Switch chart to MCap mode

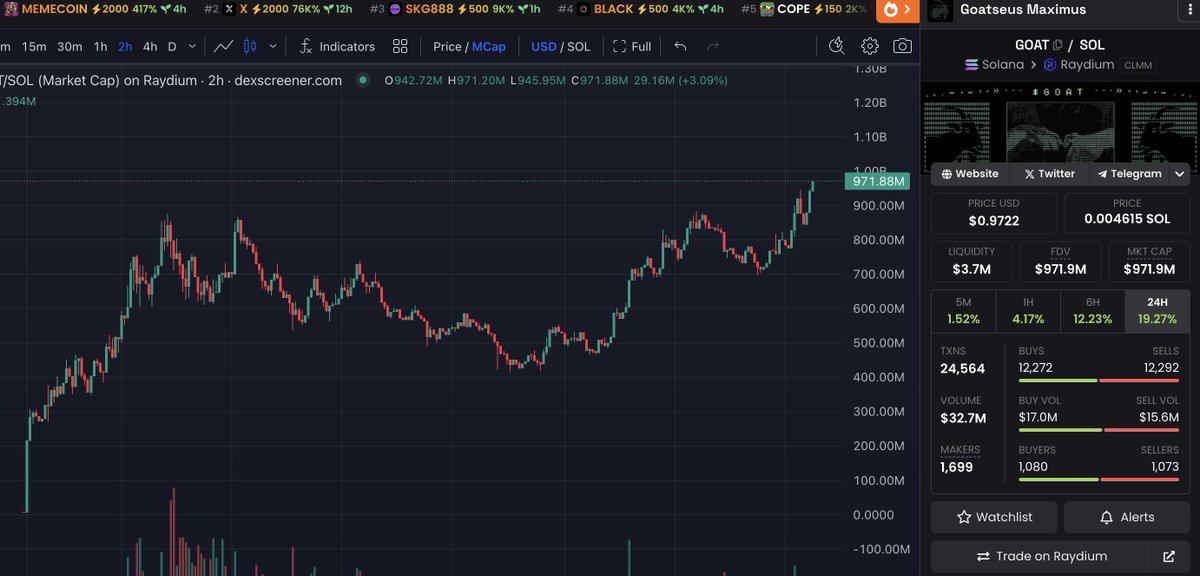(489, 46)
